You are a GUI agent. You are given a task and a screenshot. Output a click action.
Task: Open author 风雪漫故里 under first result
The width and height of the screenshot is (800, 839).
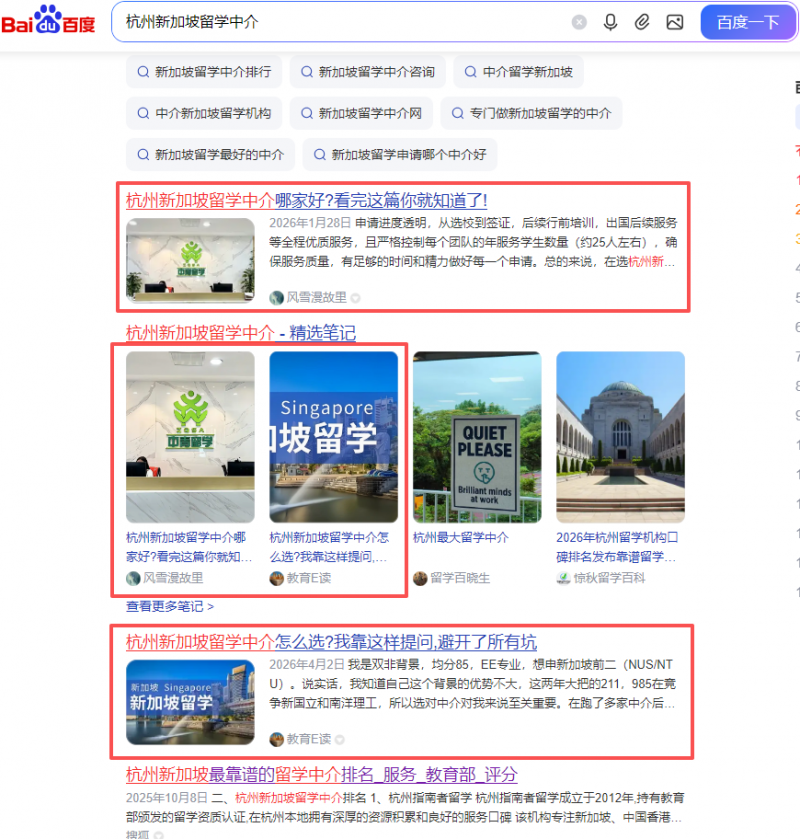point(316,298)
